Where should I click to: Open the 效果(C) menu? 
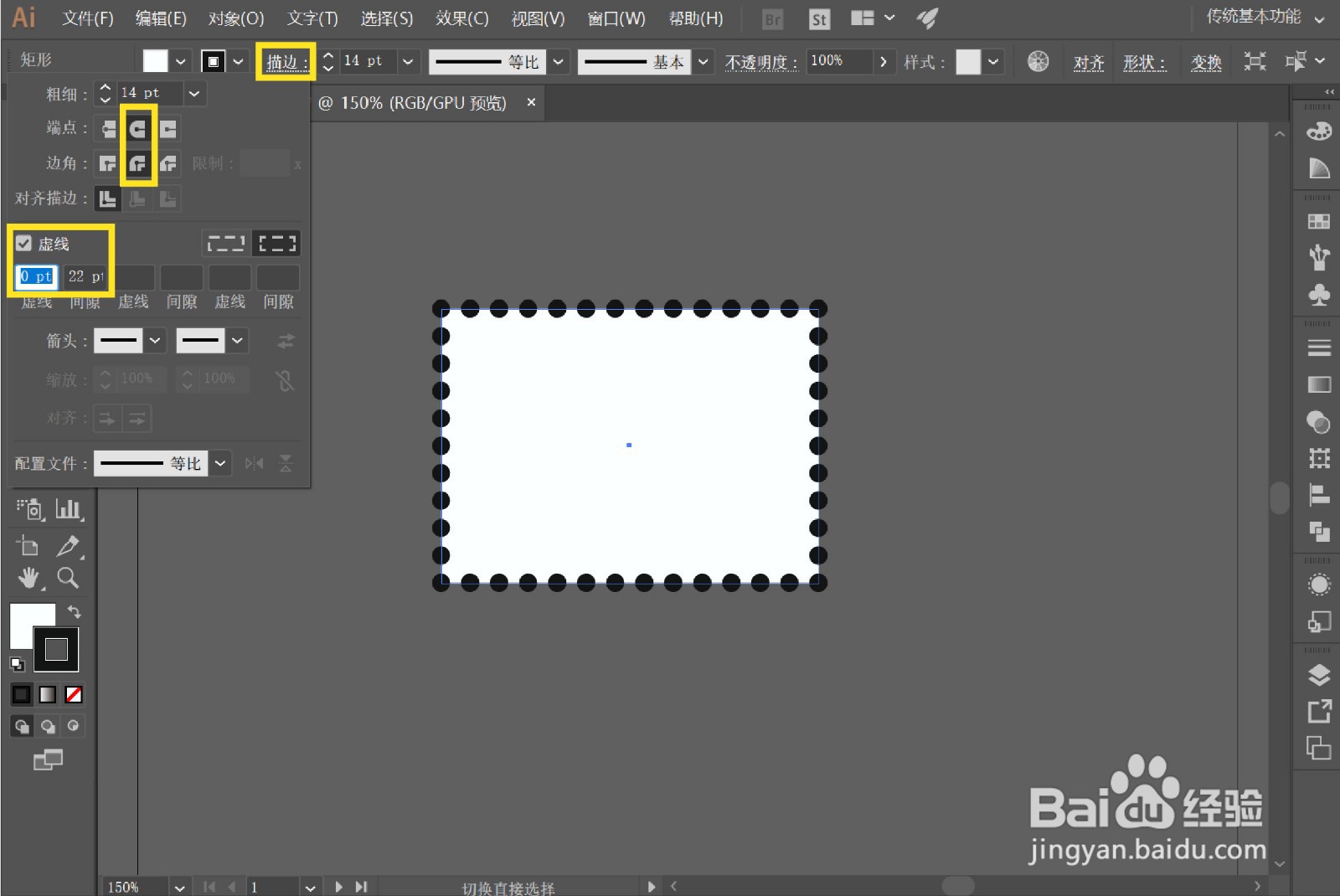[x=461, y=18]
